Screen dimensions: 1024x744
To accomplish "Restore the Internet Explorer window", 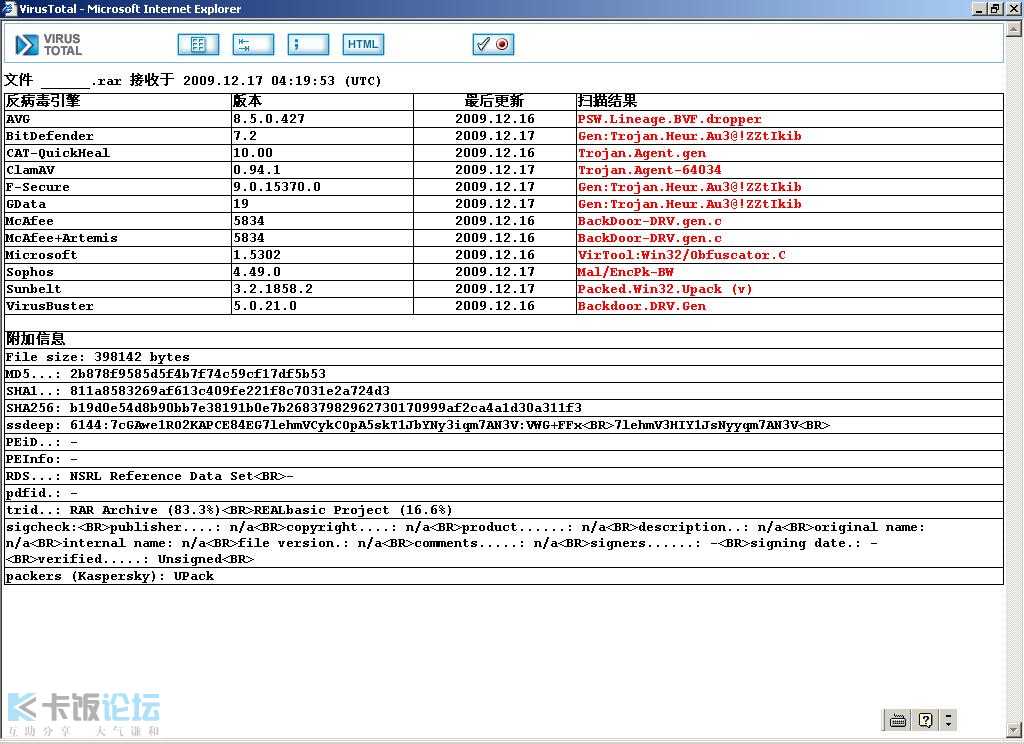I will click(x=995, y=8).
